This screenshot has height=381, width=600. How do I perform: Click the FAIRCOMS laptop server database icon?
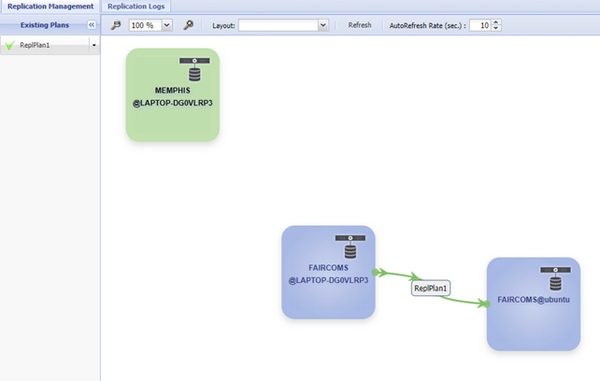(x=350, y=247)
